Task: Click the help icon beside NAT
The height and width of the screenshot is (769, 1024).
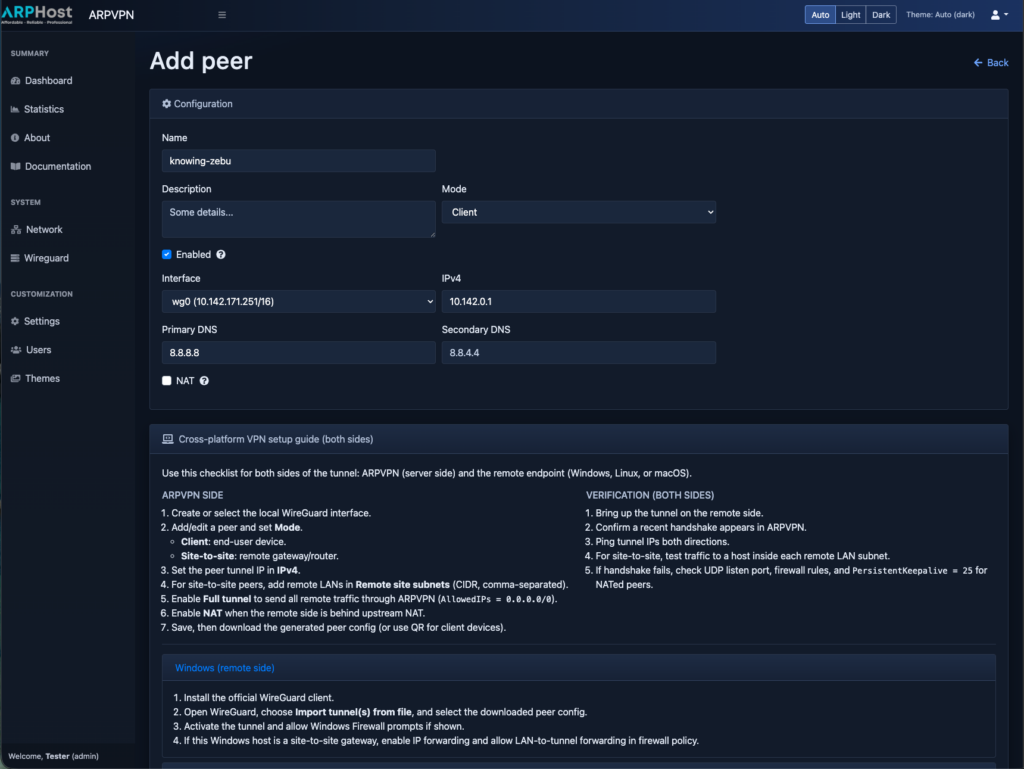Action: coord(204,381)
